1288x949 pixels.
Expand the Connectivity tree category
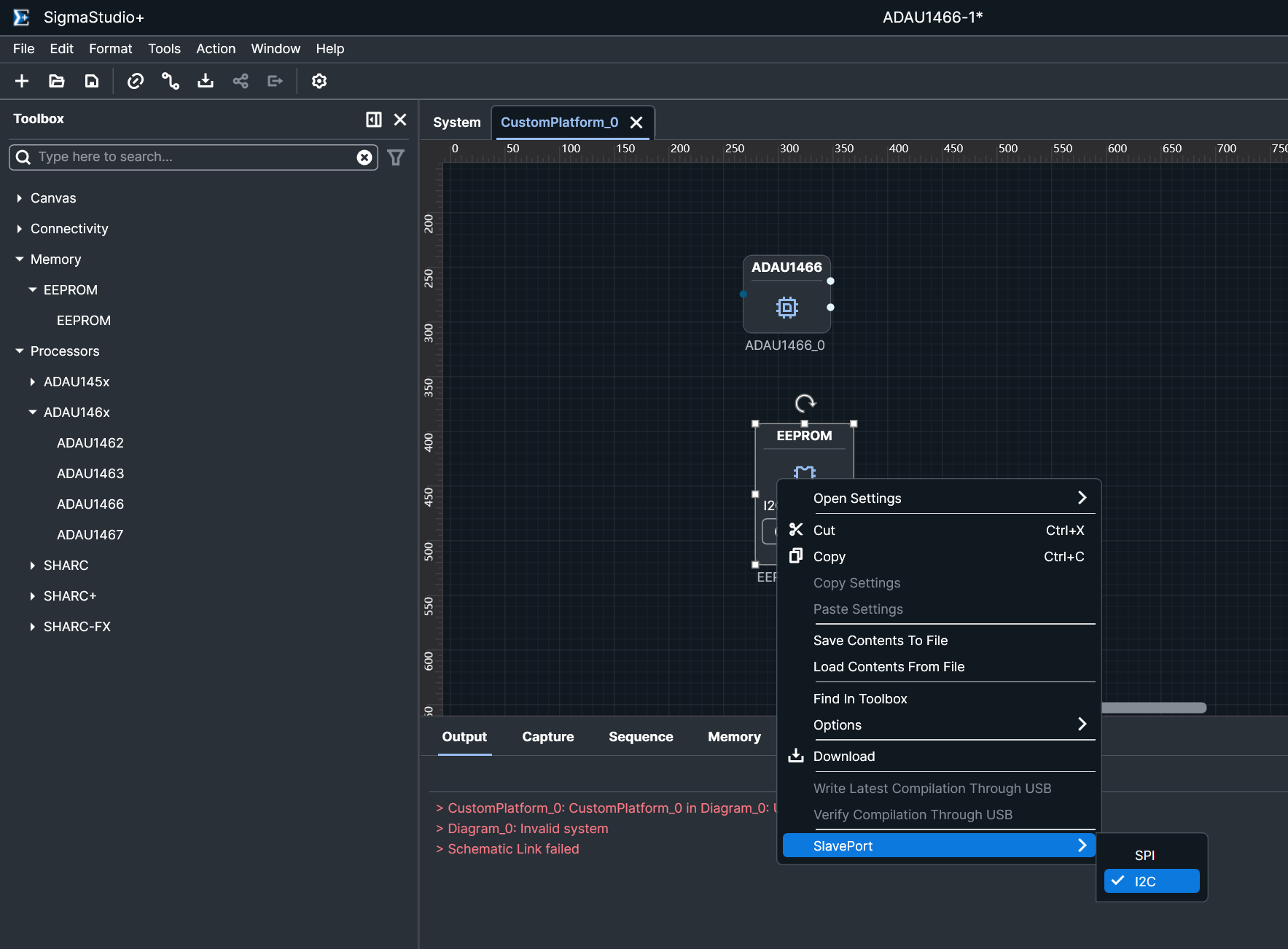point(20,229)
